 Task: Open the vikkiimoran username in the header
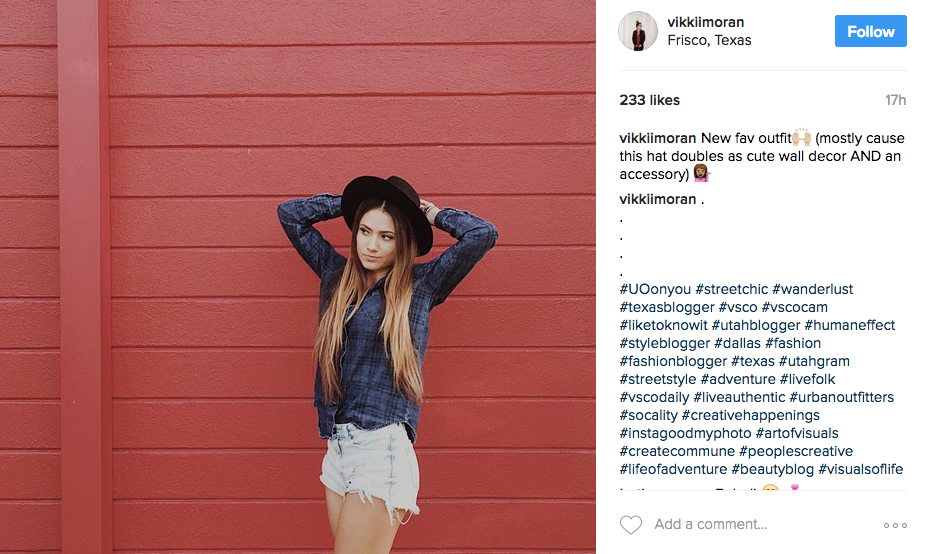click(x=706, y=22)
